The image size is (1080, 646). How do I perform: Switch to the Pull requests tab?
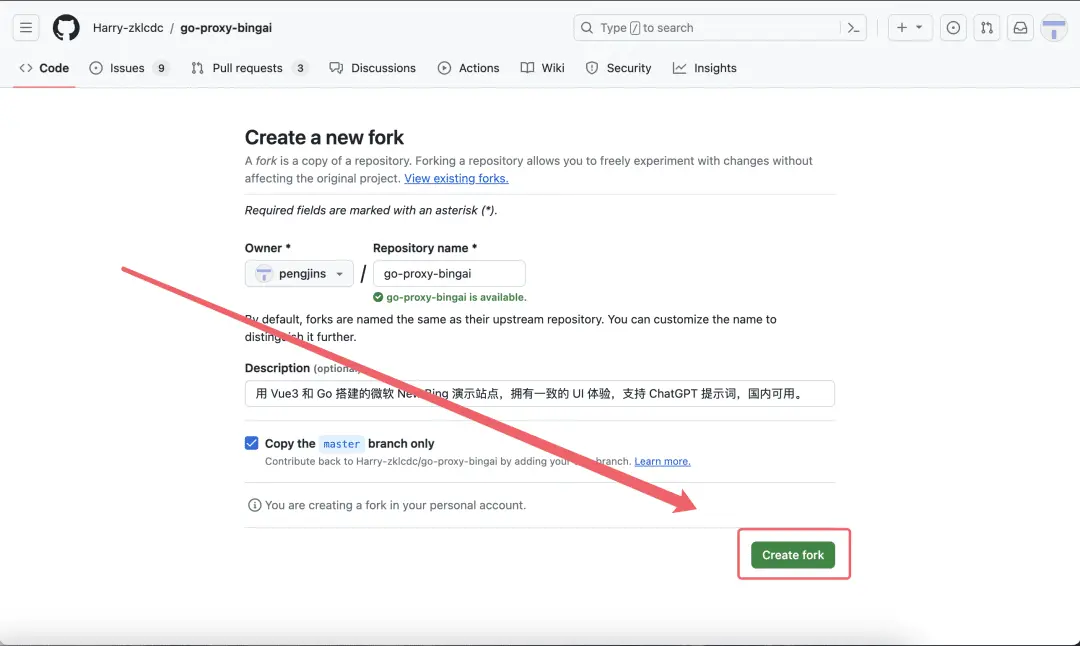(x=249, y=68)
